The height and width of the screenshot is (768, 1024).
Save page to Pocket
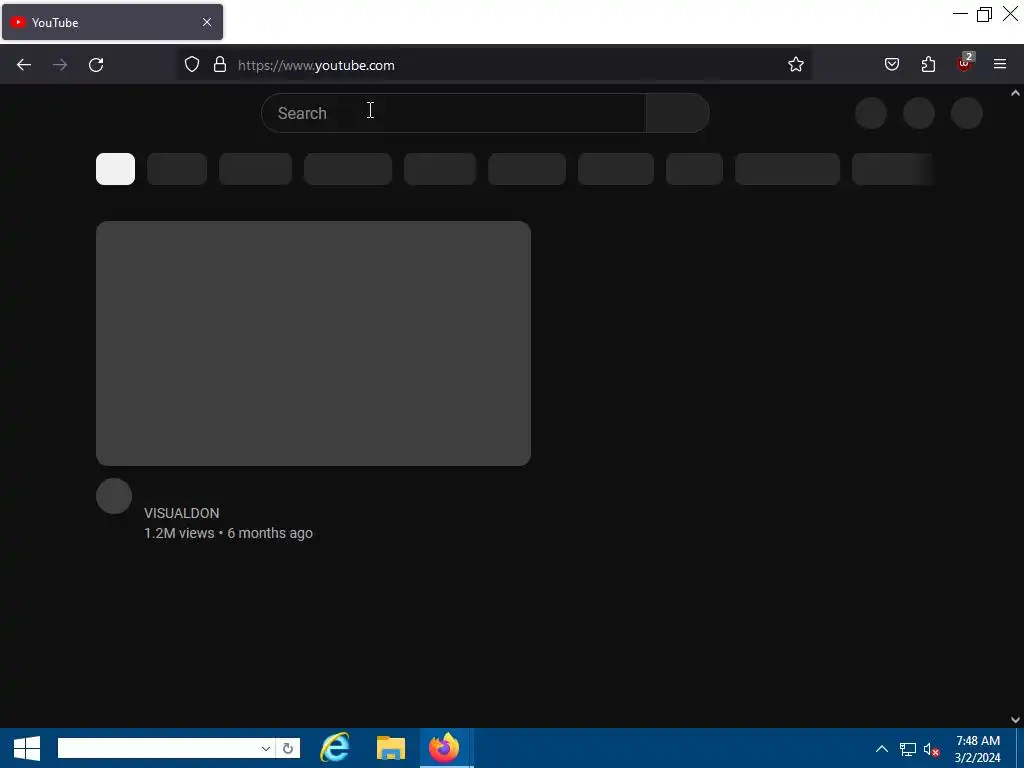(892, 64)
